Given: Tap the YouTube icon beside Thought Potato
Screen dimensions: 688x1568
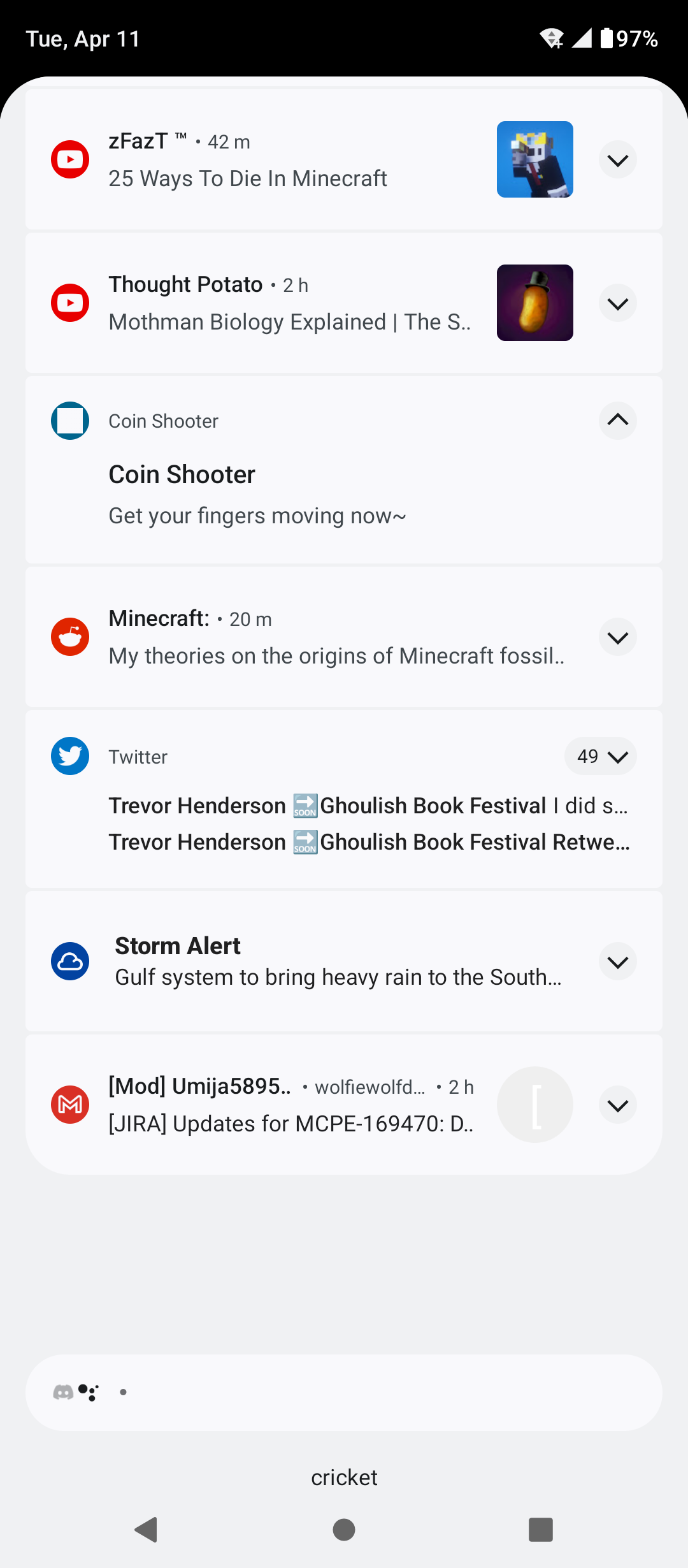Looking at the screenshot, I should click(x=70, y=303).
